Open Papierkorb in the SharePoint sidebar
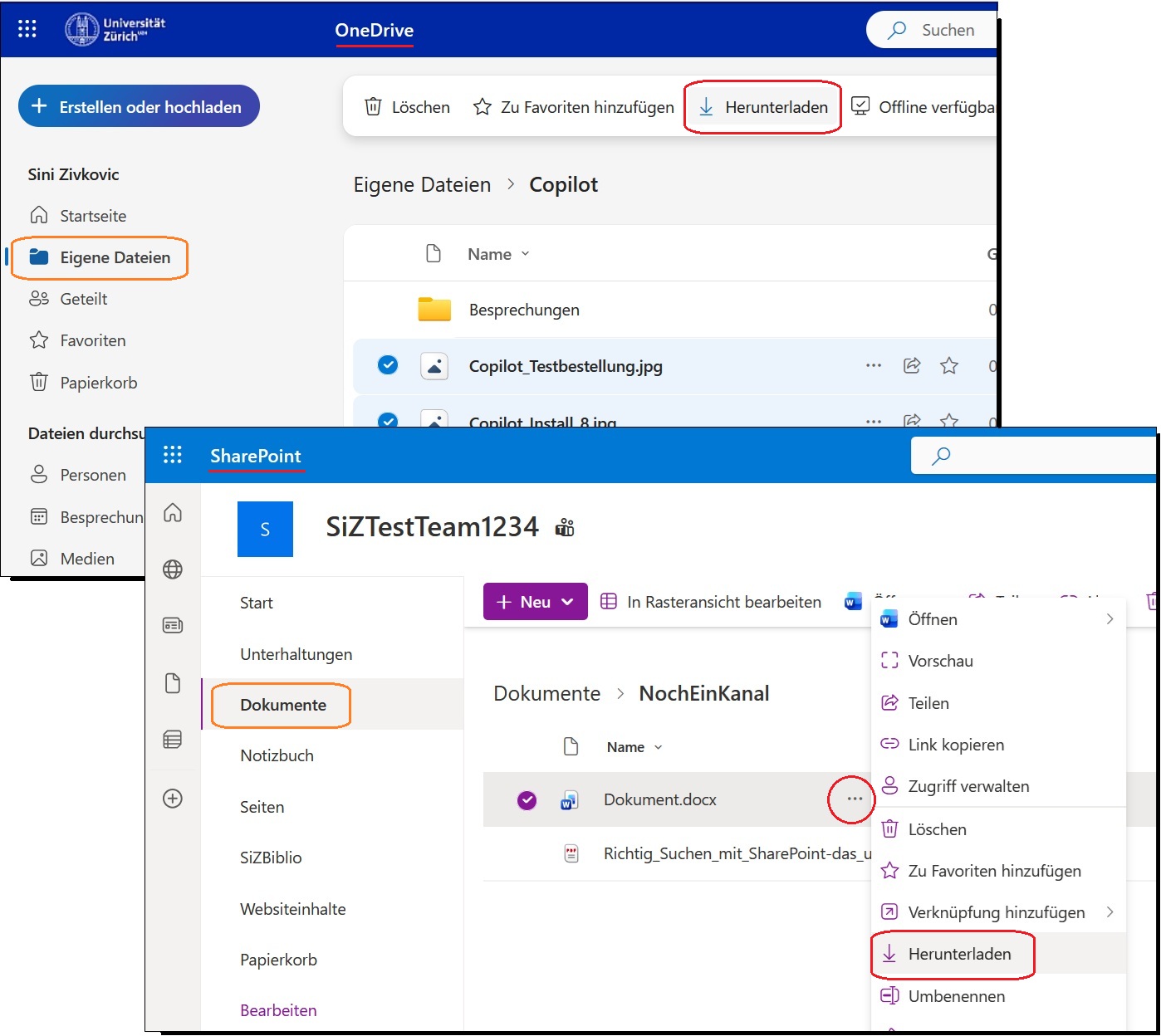Image resolution: width=1161 pixels, height=1036 pixels. coord(278,960)
